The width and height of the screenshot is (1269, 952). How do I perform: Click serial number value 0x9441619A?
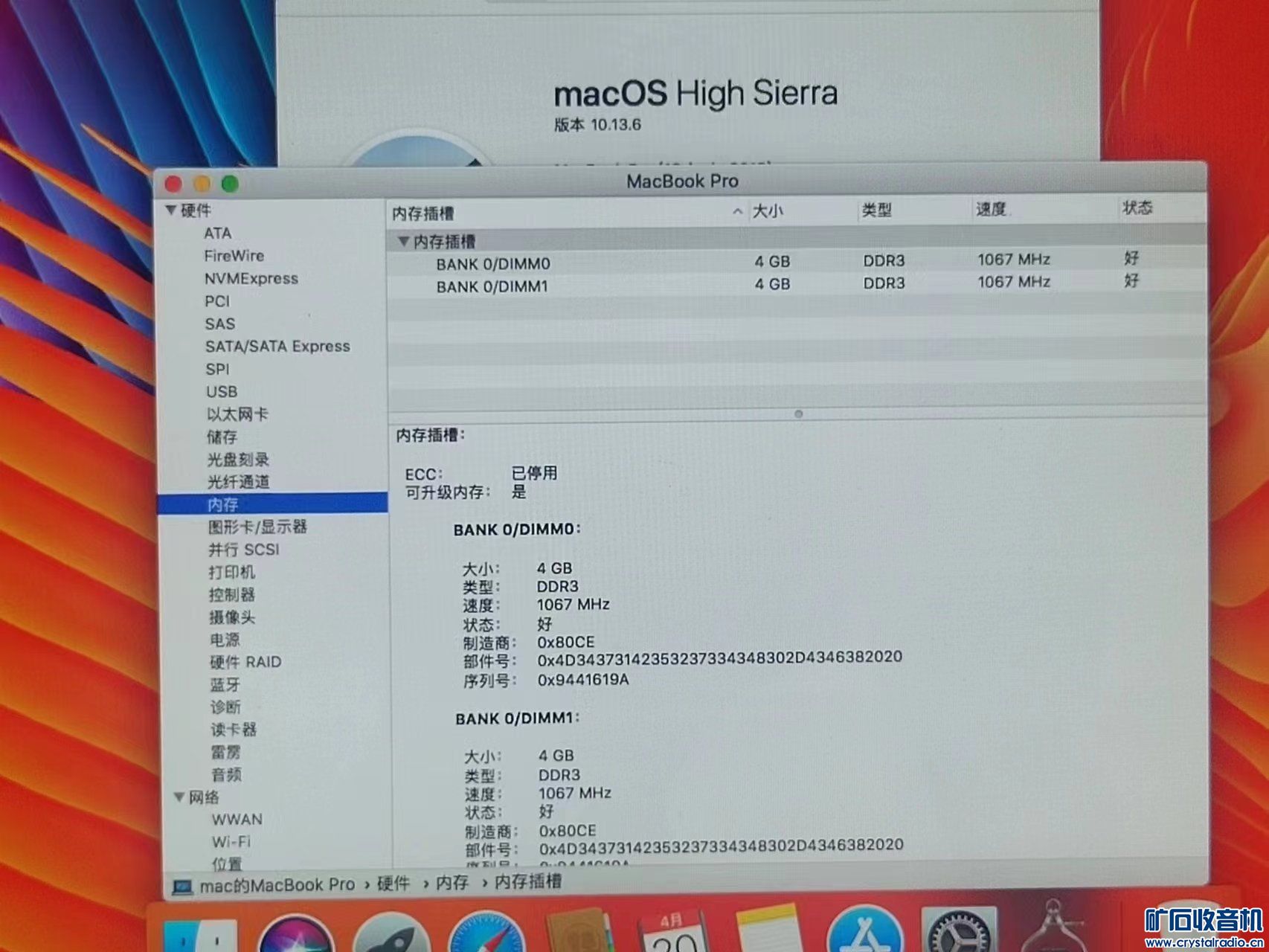pos(583,680)
